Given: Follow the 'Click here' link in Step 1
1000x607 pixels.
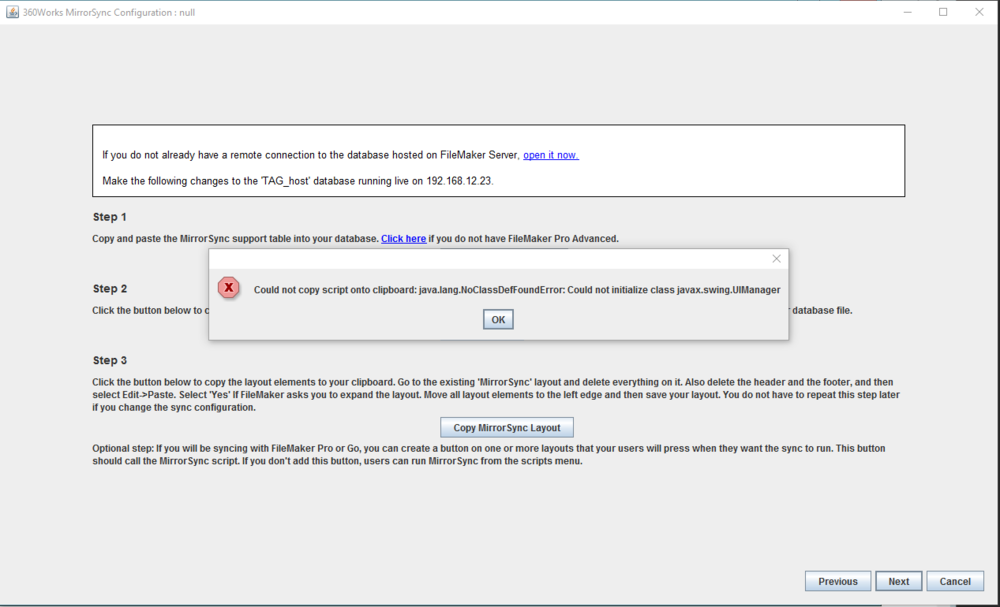Looking at the screenshot, I should pos(404,238).
